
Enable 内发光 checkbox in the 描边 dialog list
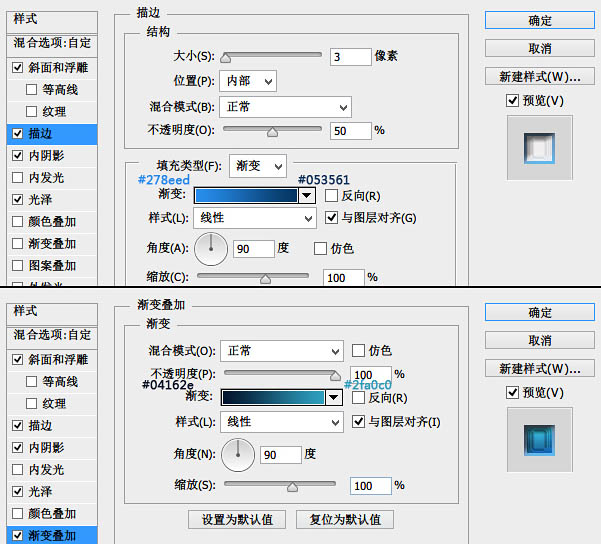coord(17,177)
